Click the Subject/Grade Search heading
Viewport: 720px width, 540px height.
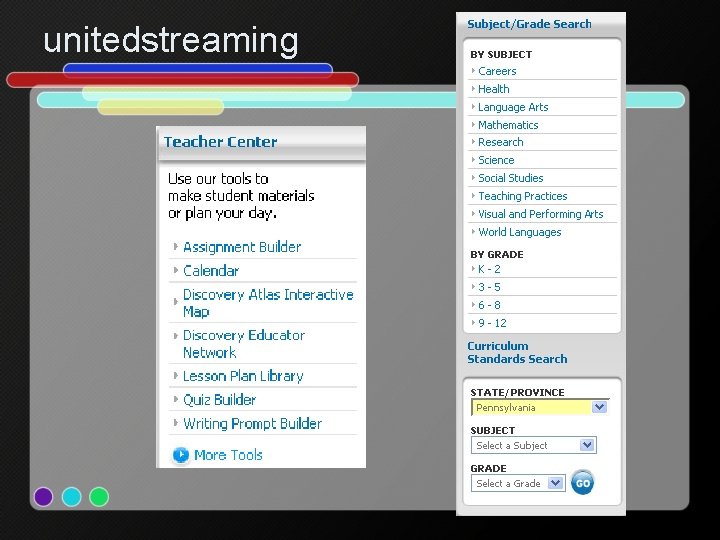click(x=529, y=24)
